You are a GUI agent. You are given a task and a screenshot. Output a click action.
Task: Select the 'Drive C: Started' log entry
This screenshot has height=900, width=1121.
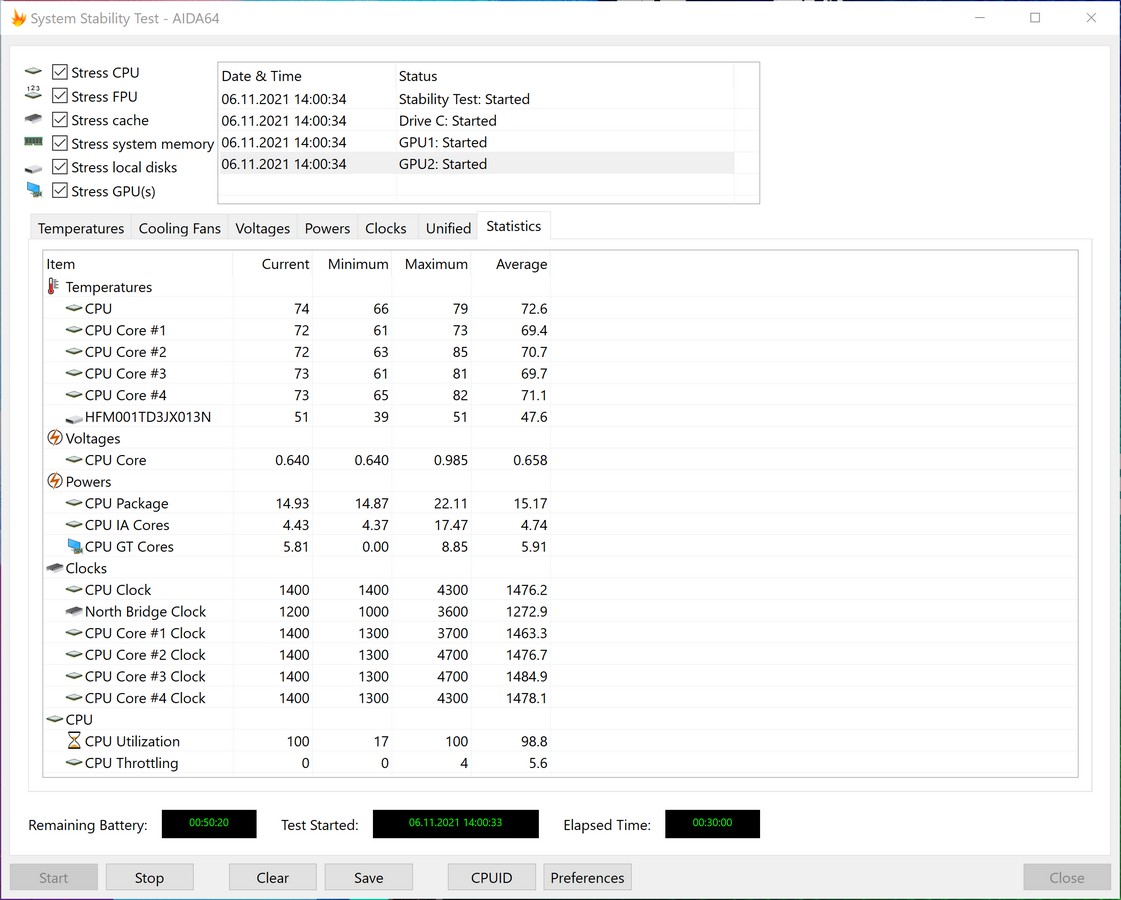pos(476,120)
